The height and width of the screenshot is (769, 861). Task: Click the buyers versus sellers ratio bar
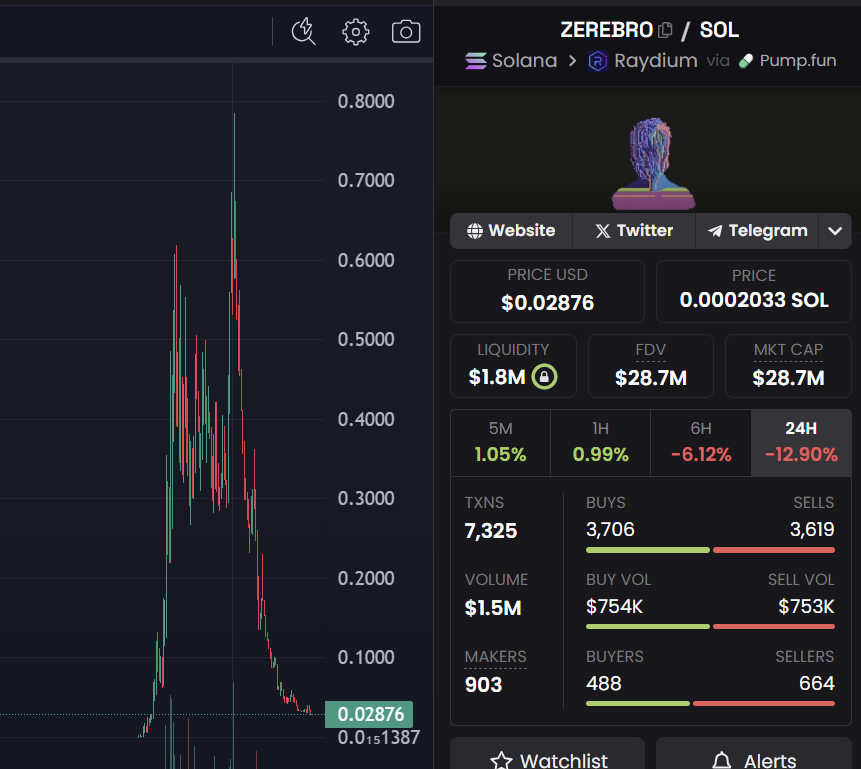click(x=710, y=704)
